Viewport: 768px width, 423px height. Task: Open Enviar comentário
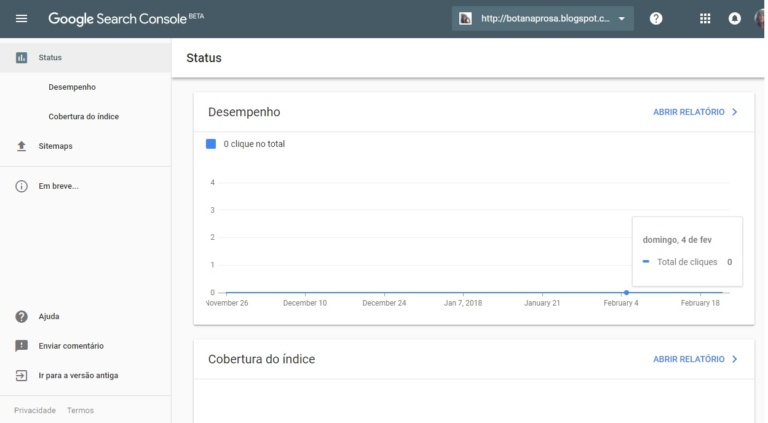coord(71,346)
